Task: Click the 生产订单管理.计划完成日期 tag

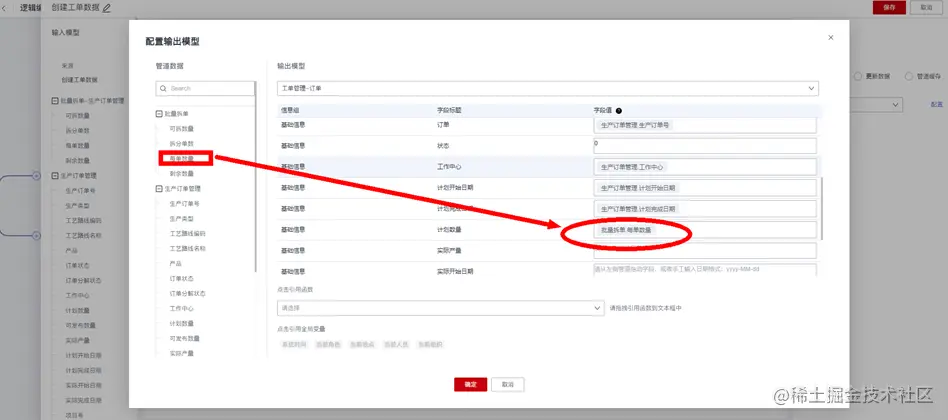Action: pyautogui.click(x=638, y=209)
